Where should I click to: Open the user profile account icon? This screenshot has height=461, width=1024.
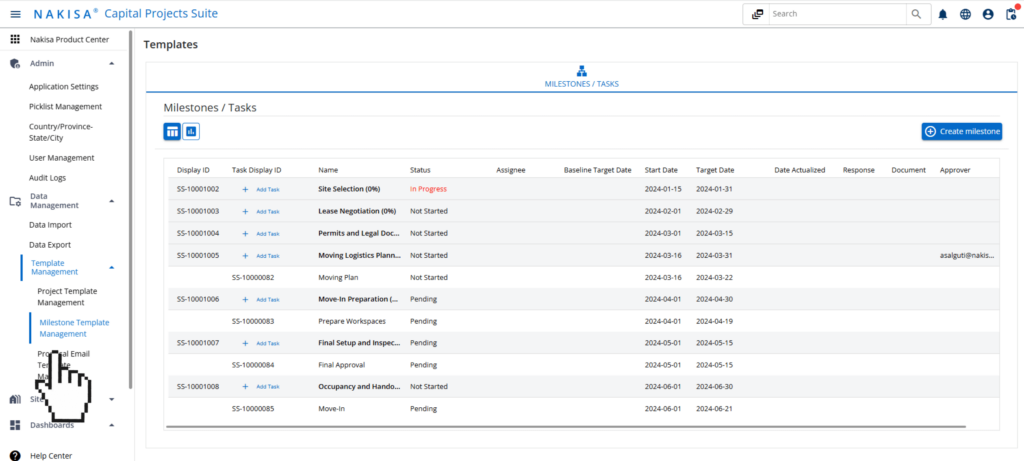click(988, 14)
